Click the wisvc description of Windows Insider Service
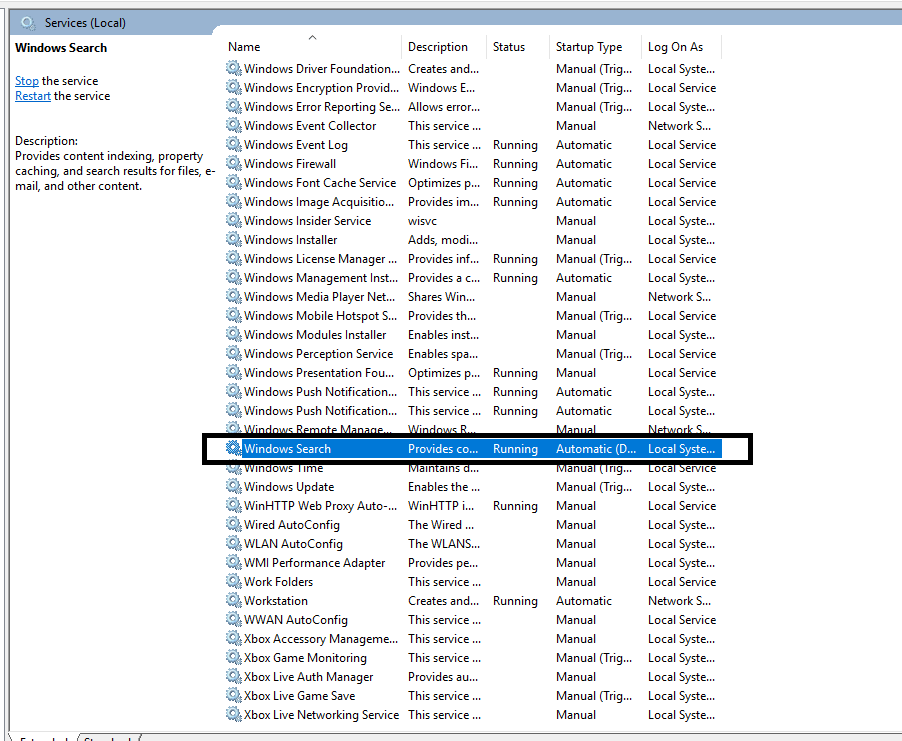Image resolution: width=902 pixels, height=741 pixels. 422,221
